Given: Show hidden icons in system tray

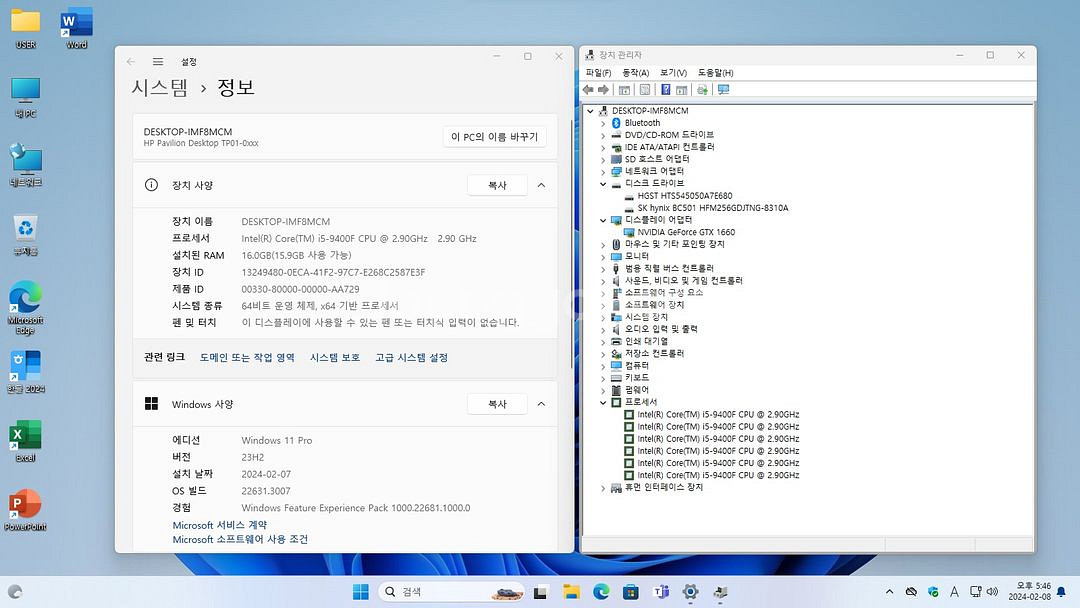Looking at the screenshot, I should pos(889,591).
